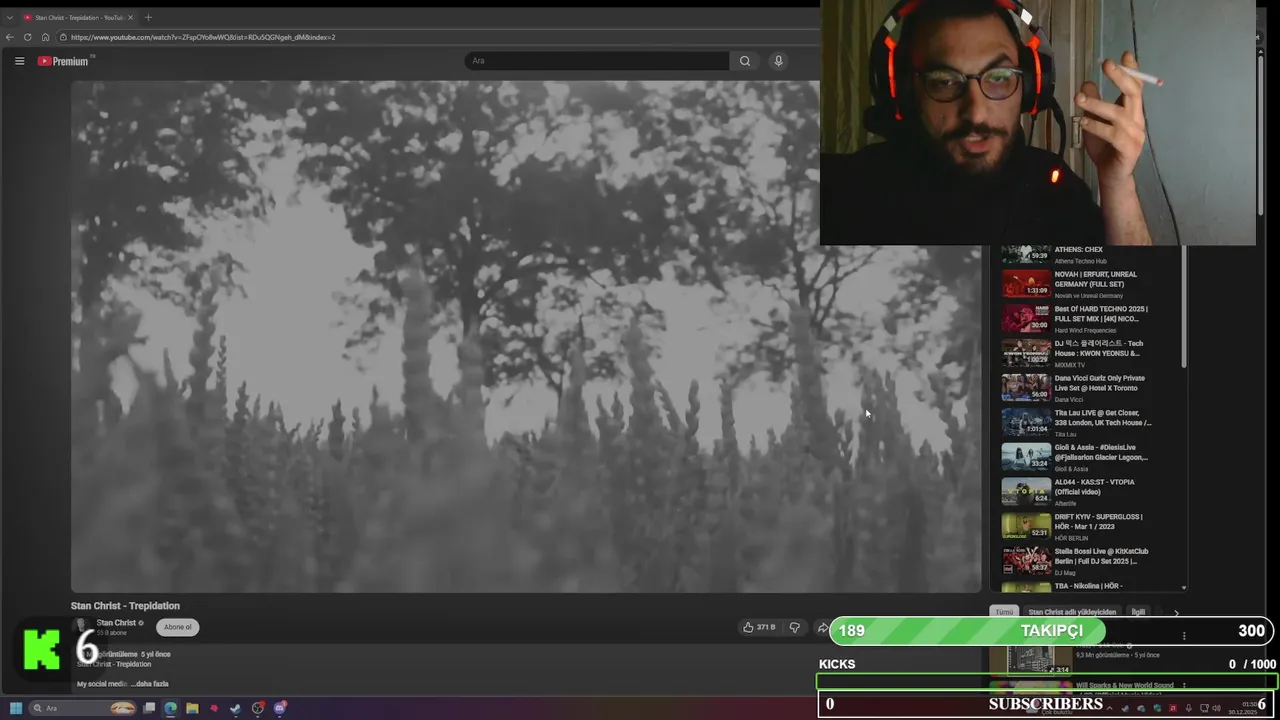Screen dimensions: 1280x720
Task: Open 'Tita Lau LIVE @ Get Closer' video
Action: click(1102, 418)
